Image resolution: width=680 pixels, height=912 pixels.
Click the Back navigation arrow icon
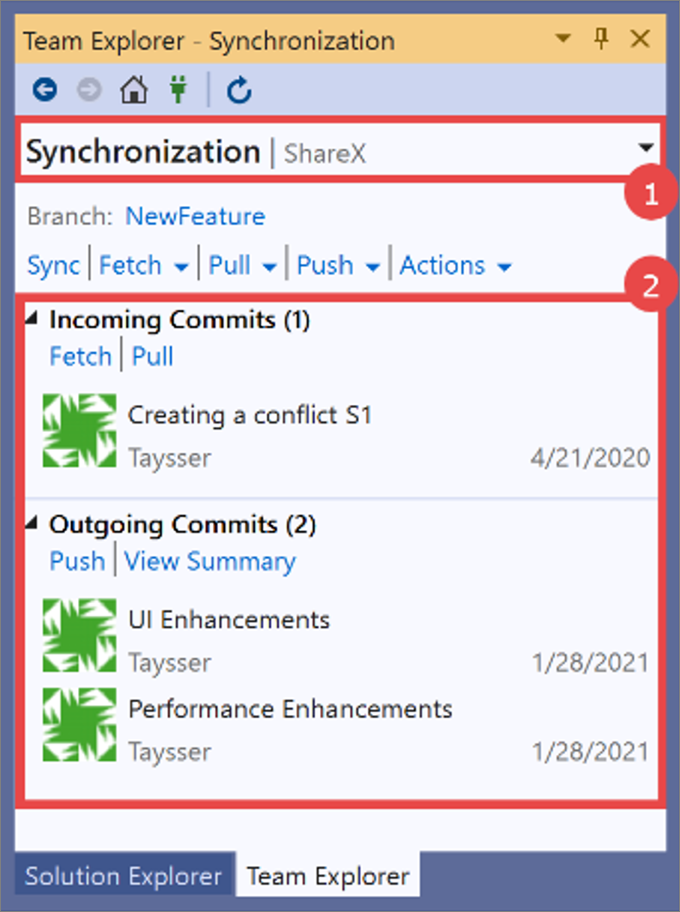click(44, 91)
